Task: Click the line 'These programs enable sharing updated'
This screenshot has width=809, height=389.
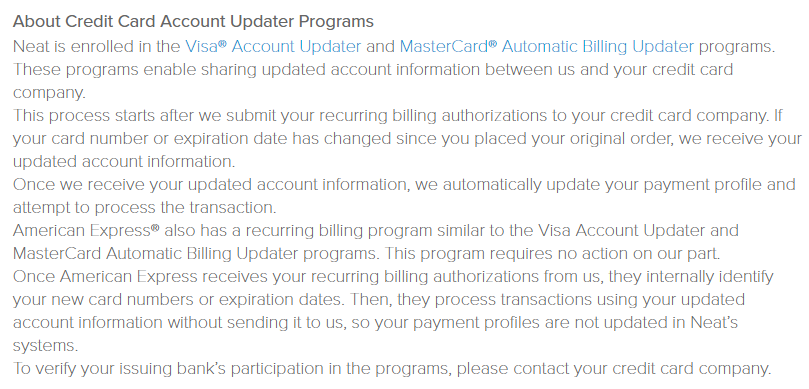Action: coord(373,70)
